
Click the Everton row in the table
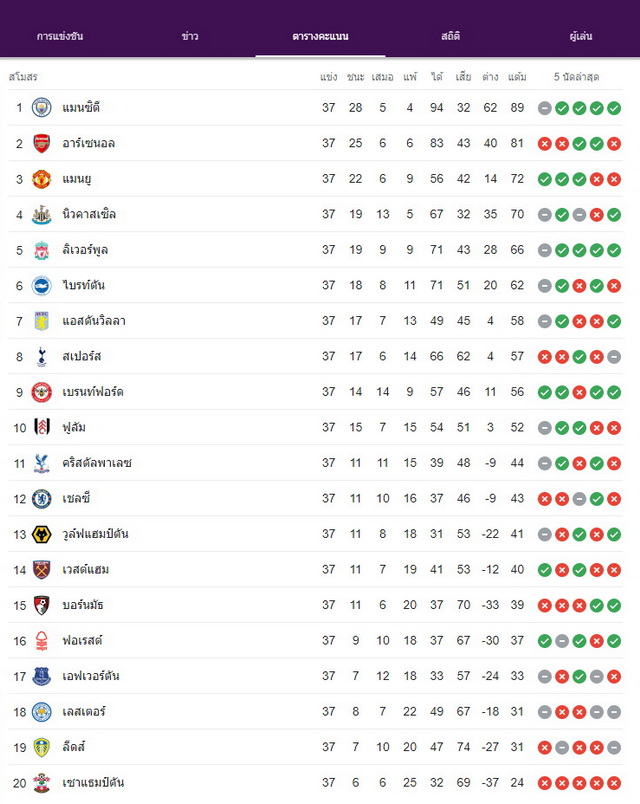(315, 676)
